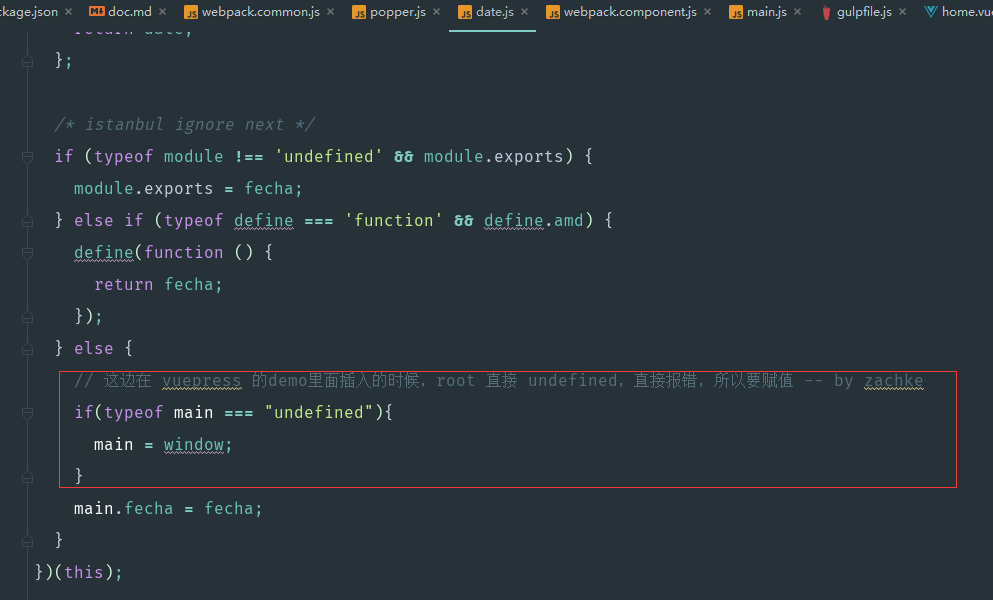This screenshot has height=600, width=993.
Task: Click fold end marker beside '};' line
Action: pyautogui.click(x=27, y=61)
